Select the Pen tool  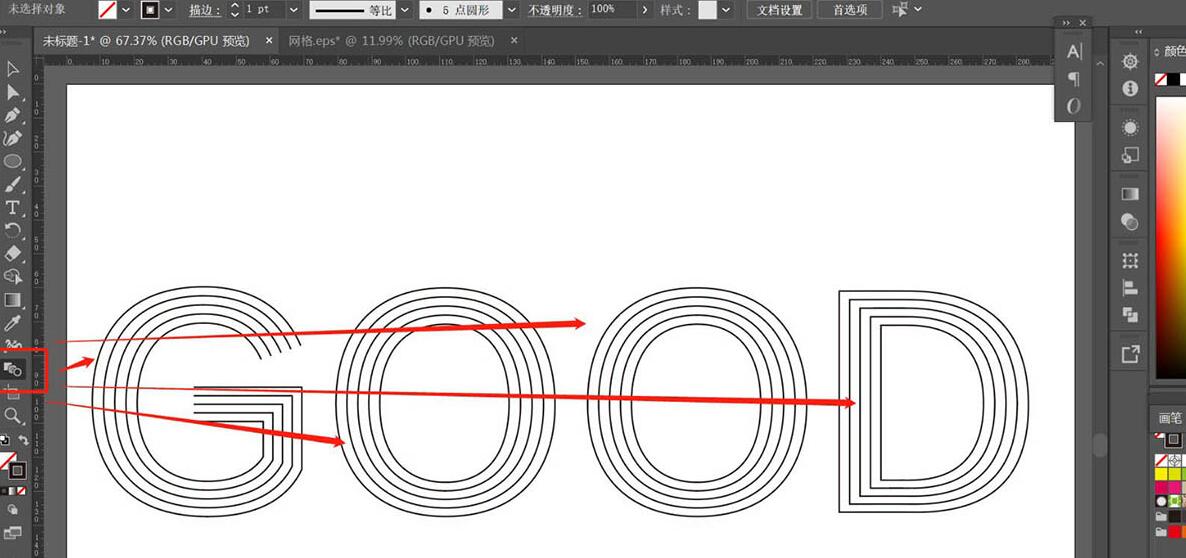(x=13, y=116)
